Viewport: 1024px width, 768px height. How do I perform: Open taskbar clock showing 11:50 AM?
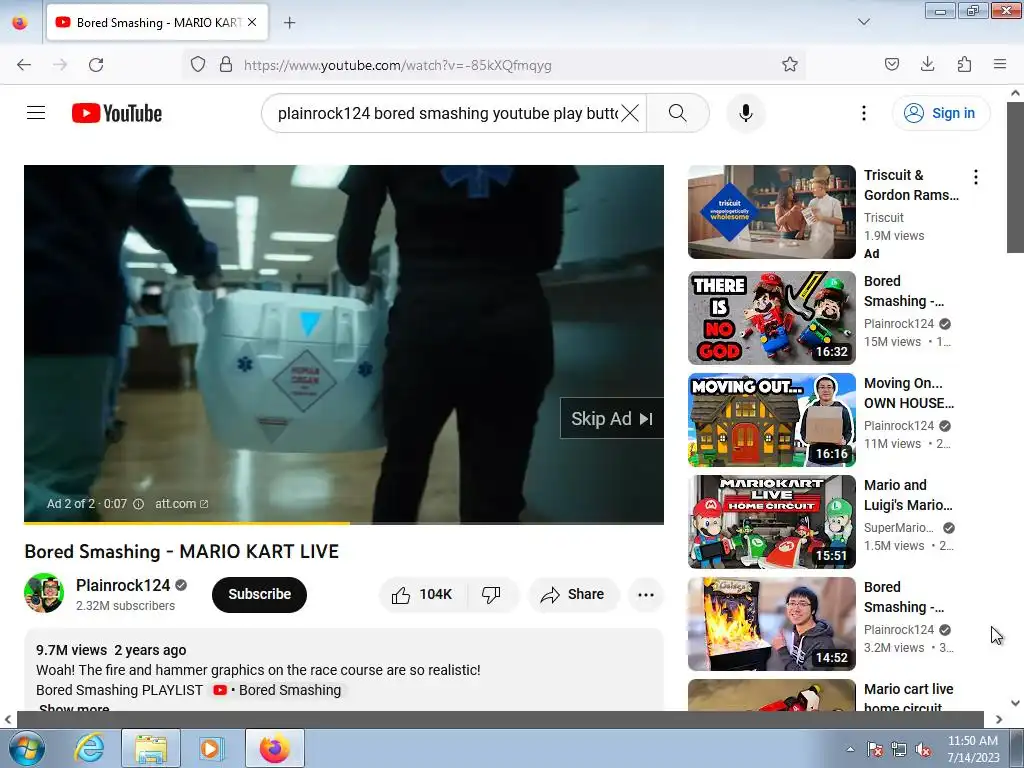point(973,749)
